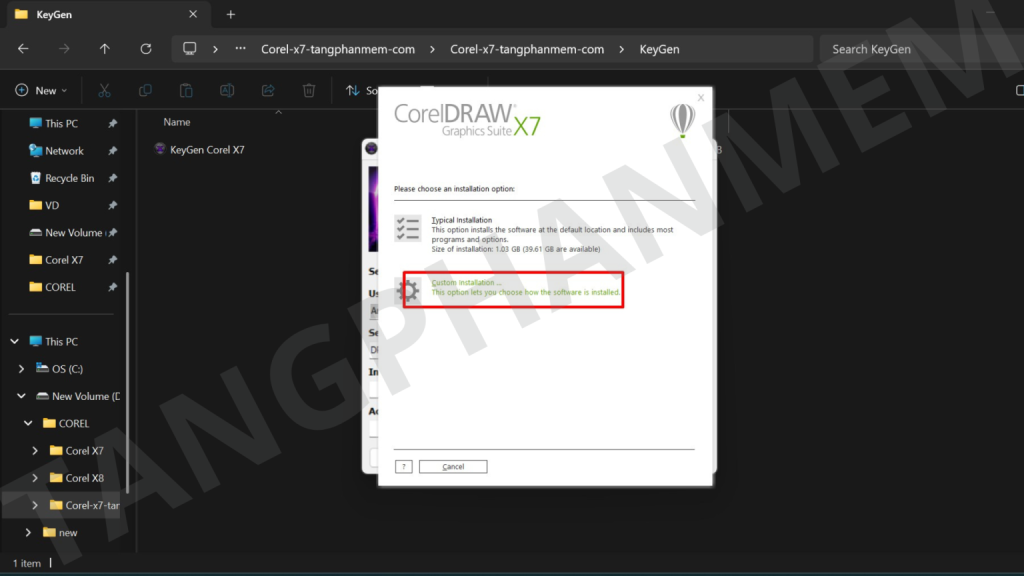The image size is (1024, 576).
Task: Click the Custom Installation link text
Action: [466, 283]
